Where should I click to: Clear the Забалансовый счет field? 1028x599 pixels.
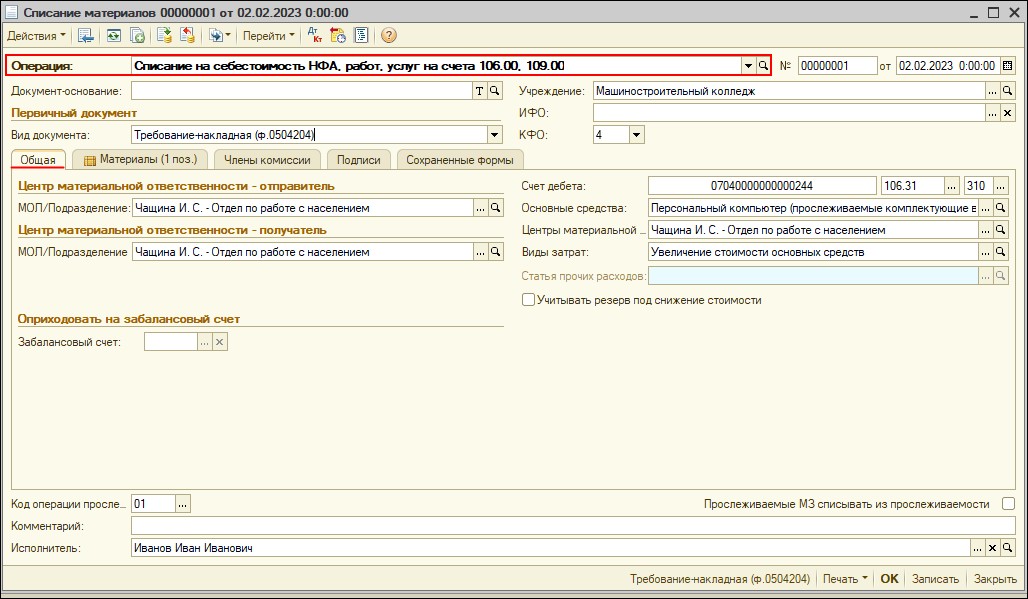click(220, 342)
